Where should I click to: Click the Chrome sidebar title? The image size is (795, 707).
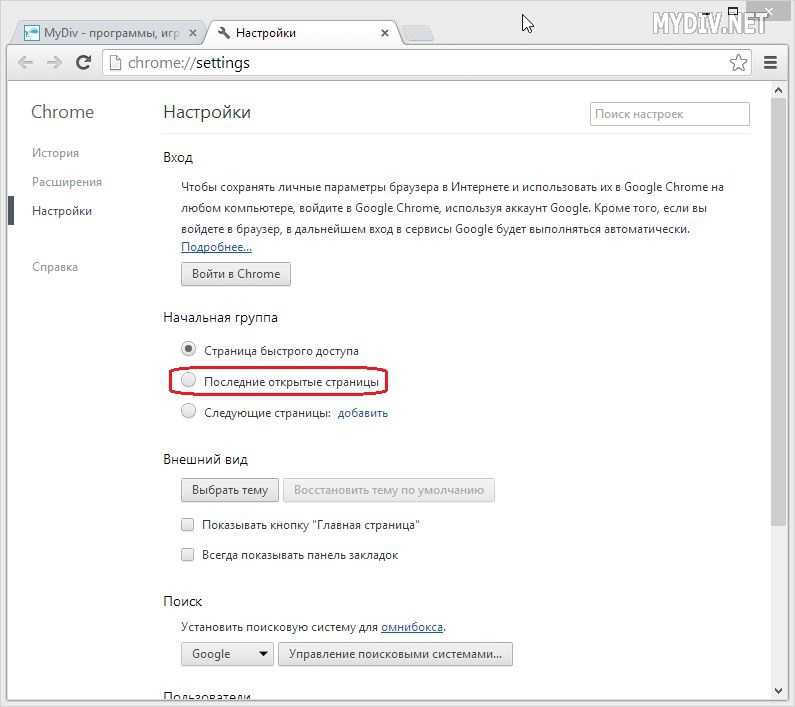(x=62, y=112)
